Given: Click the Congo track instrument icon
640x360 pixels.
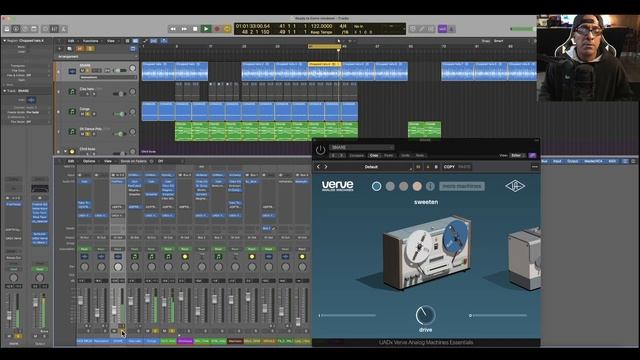Looking at the screenshot, I should pyautogui.click(x=72, y=111).
